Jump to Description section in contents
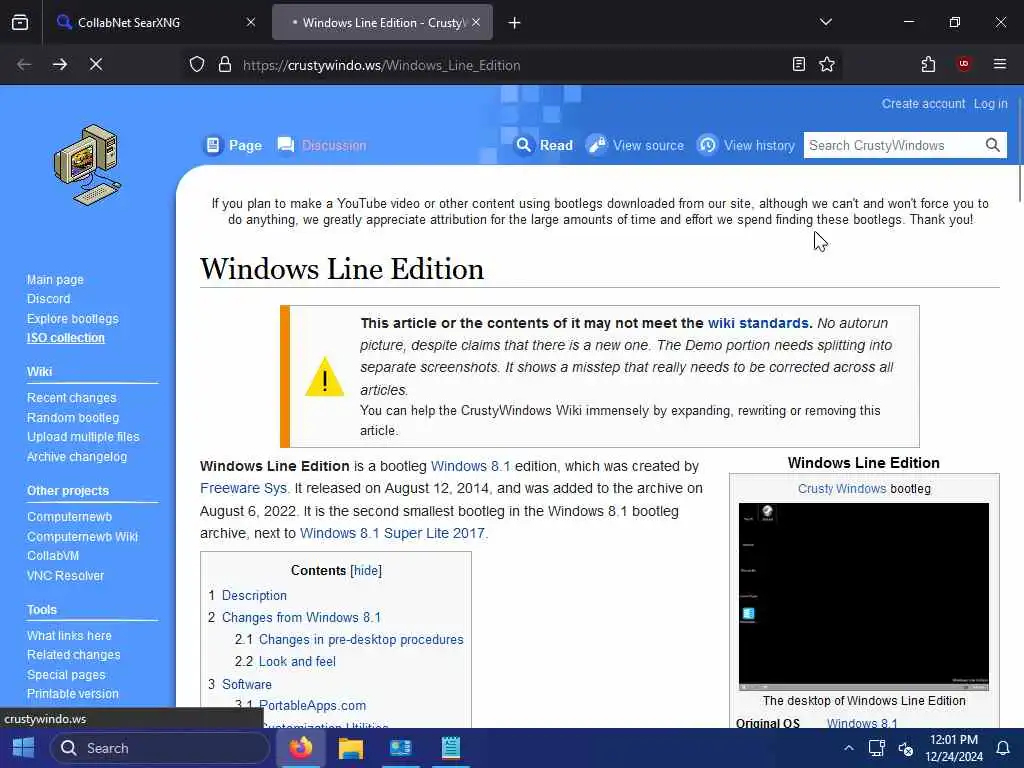The image size is (1024, 768). [254, 596]
